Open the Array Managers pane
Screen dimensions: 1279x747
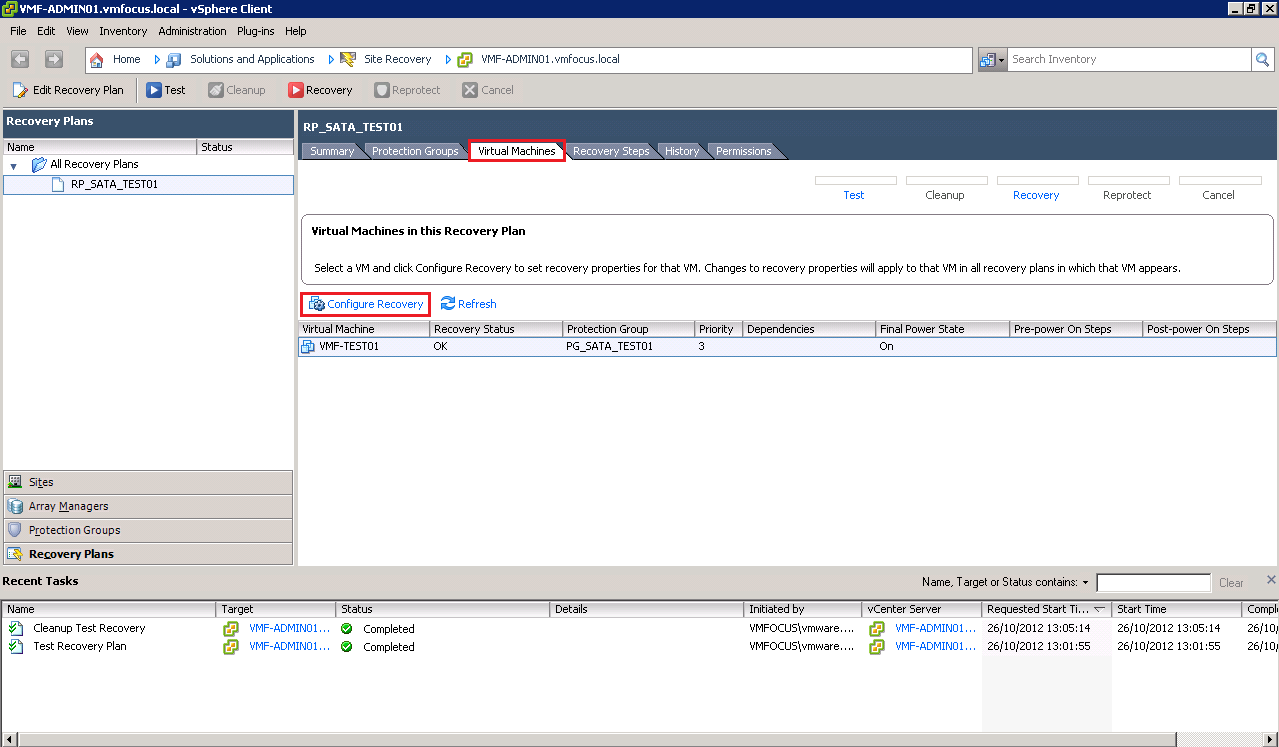tap(68, 506)
